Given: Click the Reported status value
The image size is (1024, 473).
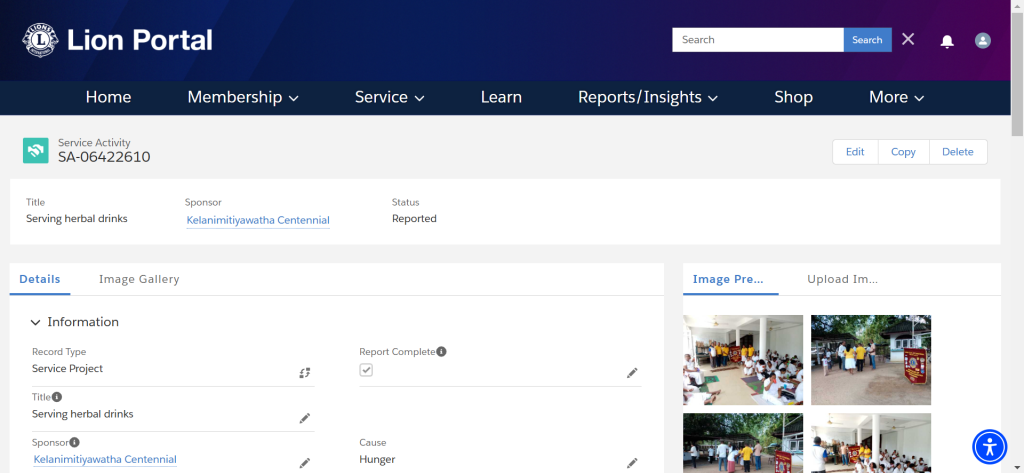Looking at the screenshot, I should tap(414, 219).
